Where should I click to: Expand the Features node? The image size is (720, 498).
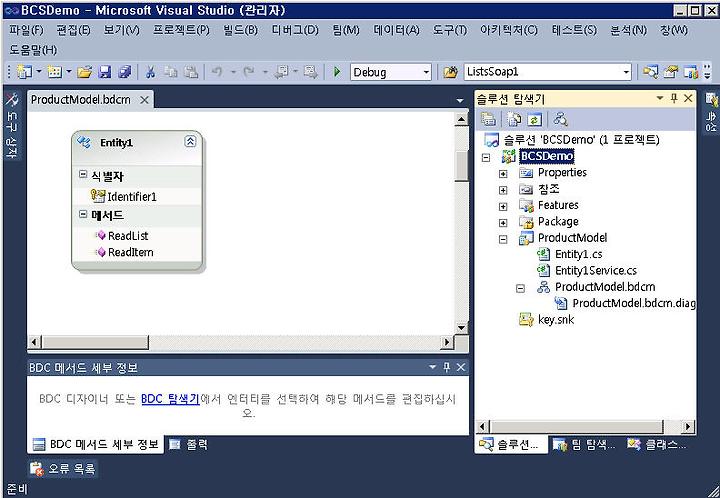click(x=503, y=207)
